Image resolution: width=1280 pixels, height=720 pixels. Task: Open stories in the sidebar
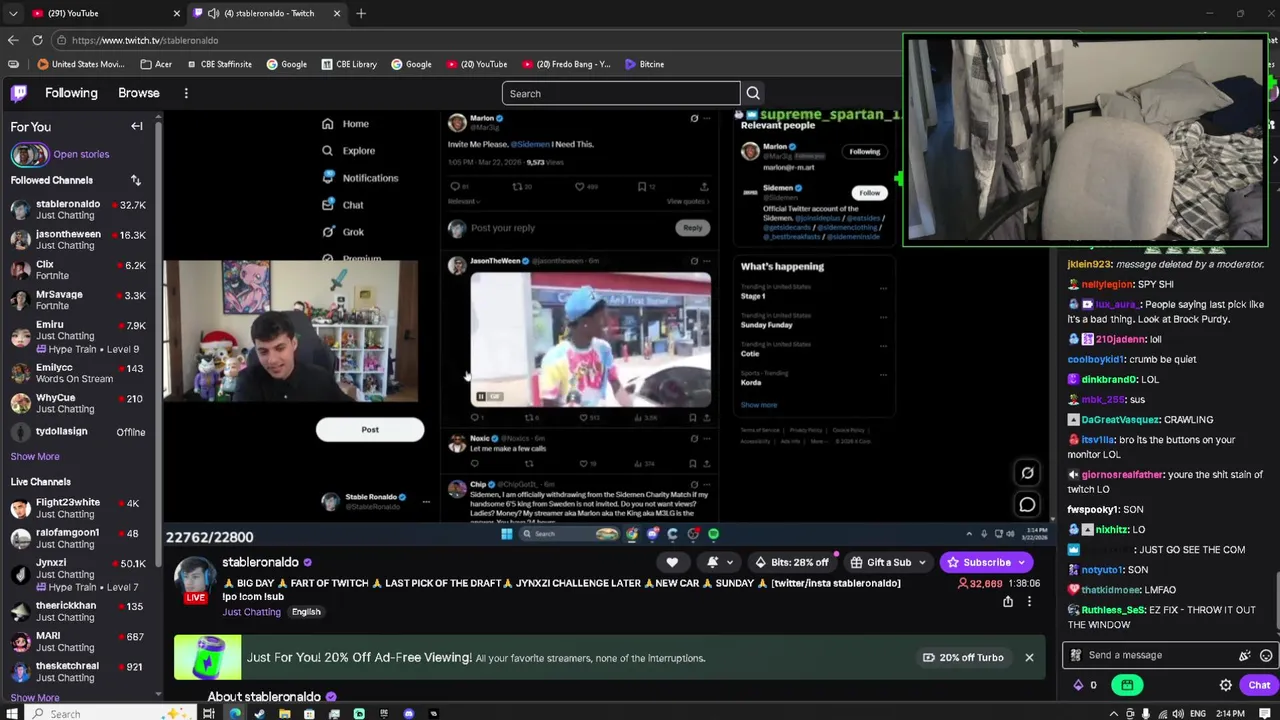(x=81, y=154)
